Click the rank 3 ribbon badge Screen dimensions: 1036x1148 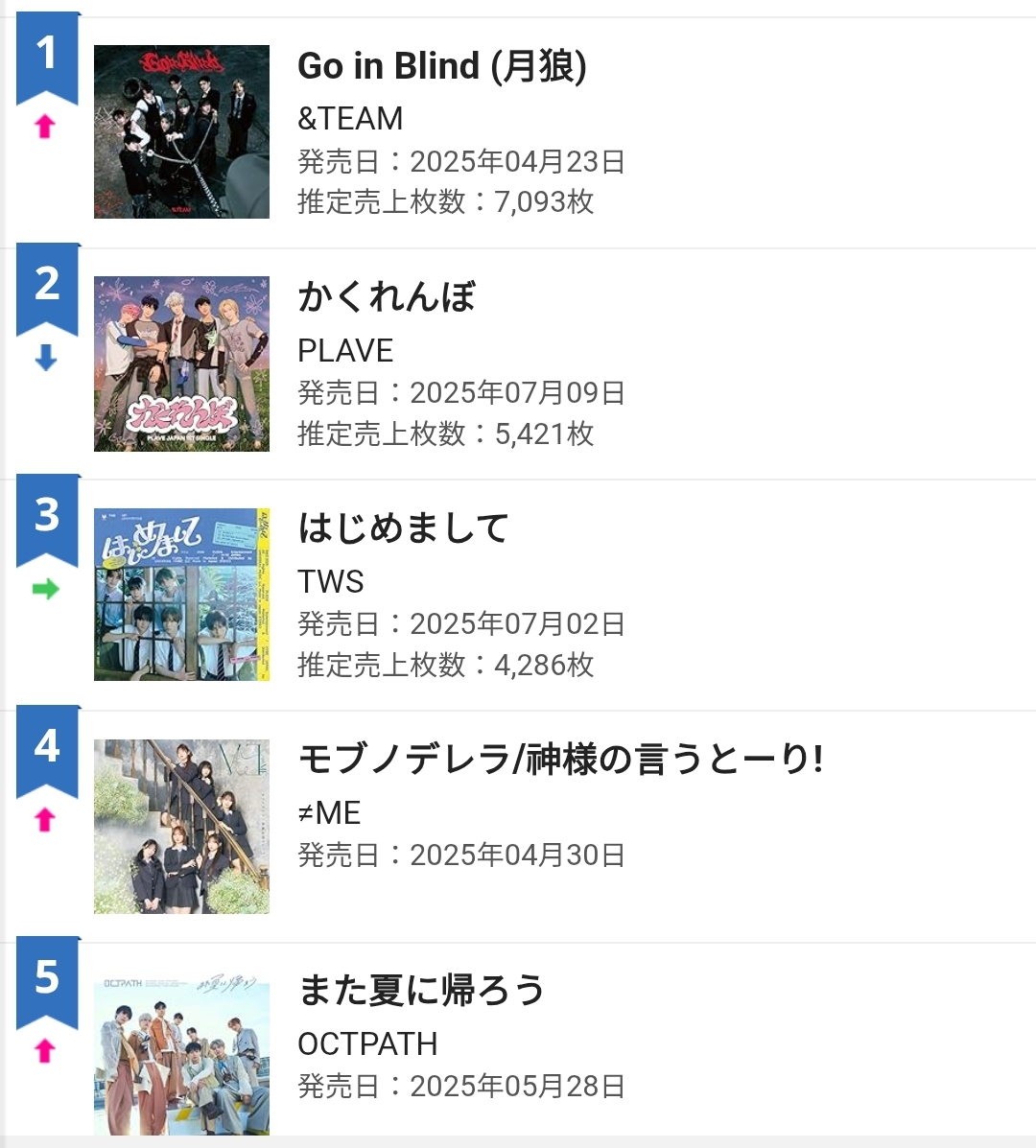click(x=48, y=521)
